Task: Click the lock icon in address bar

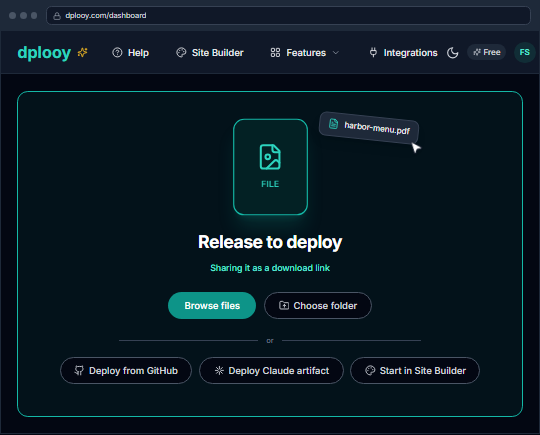Action: point(57,16)
